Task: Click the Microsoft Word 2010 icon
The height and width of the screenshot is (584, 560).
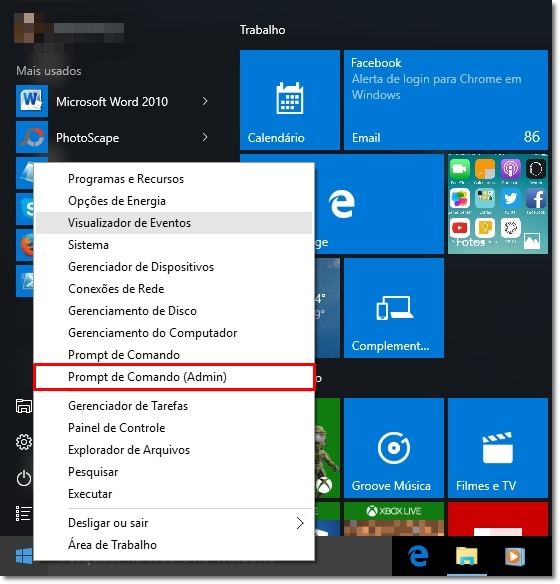Action: click(x=32, y=101)
